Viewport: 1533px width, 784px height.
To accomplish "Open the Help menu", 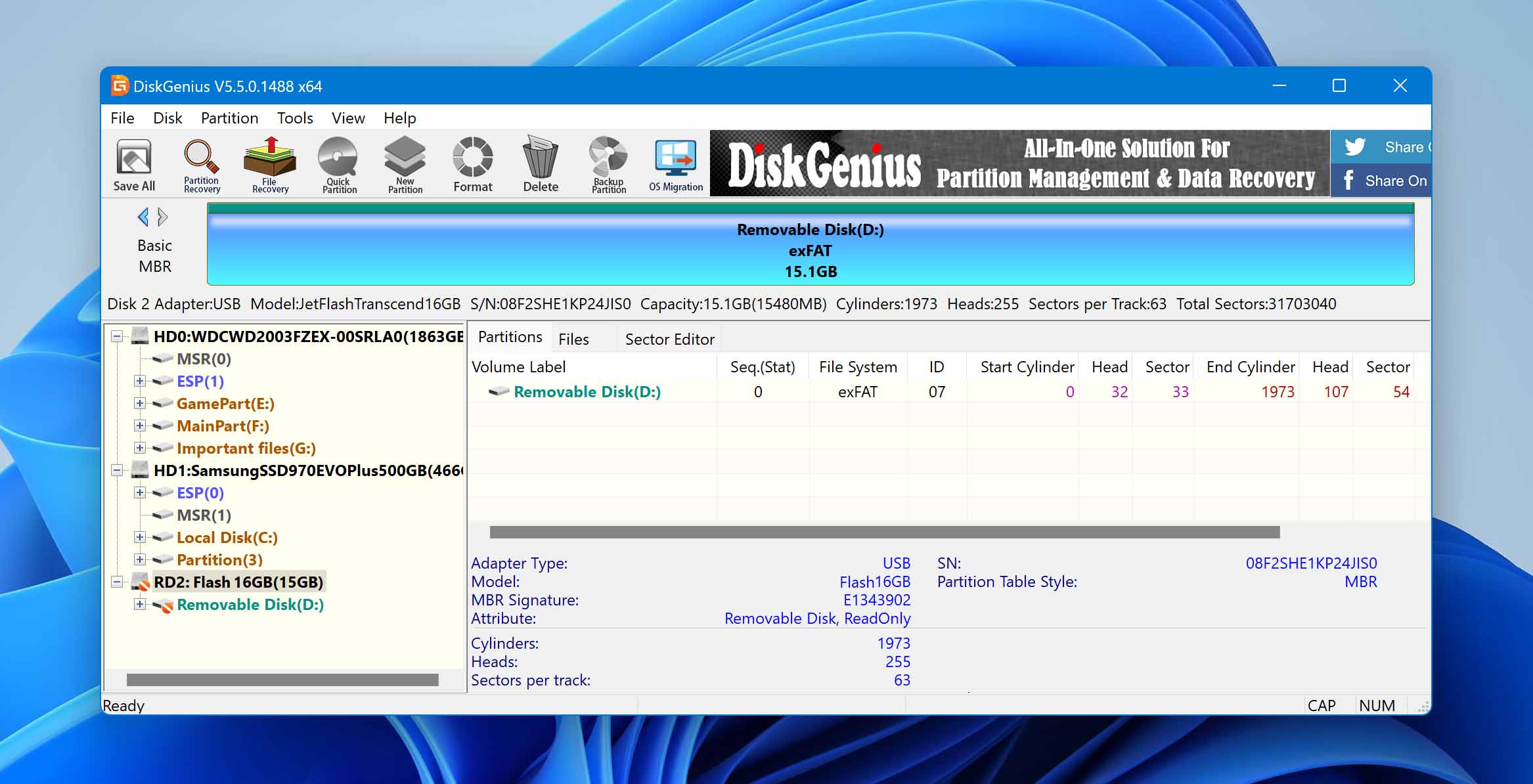I will pos(399,118).
